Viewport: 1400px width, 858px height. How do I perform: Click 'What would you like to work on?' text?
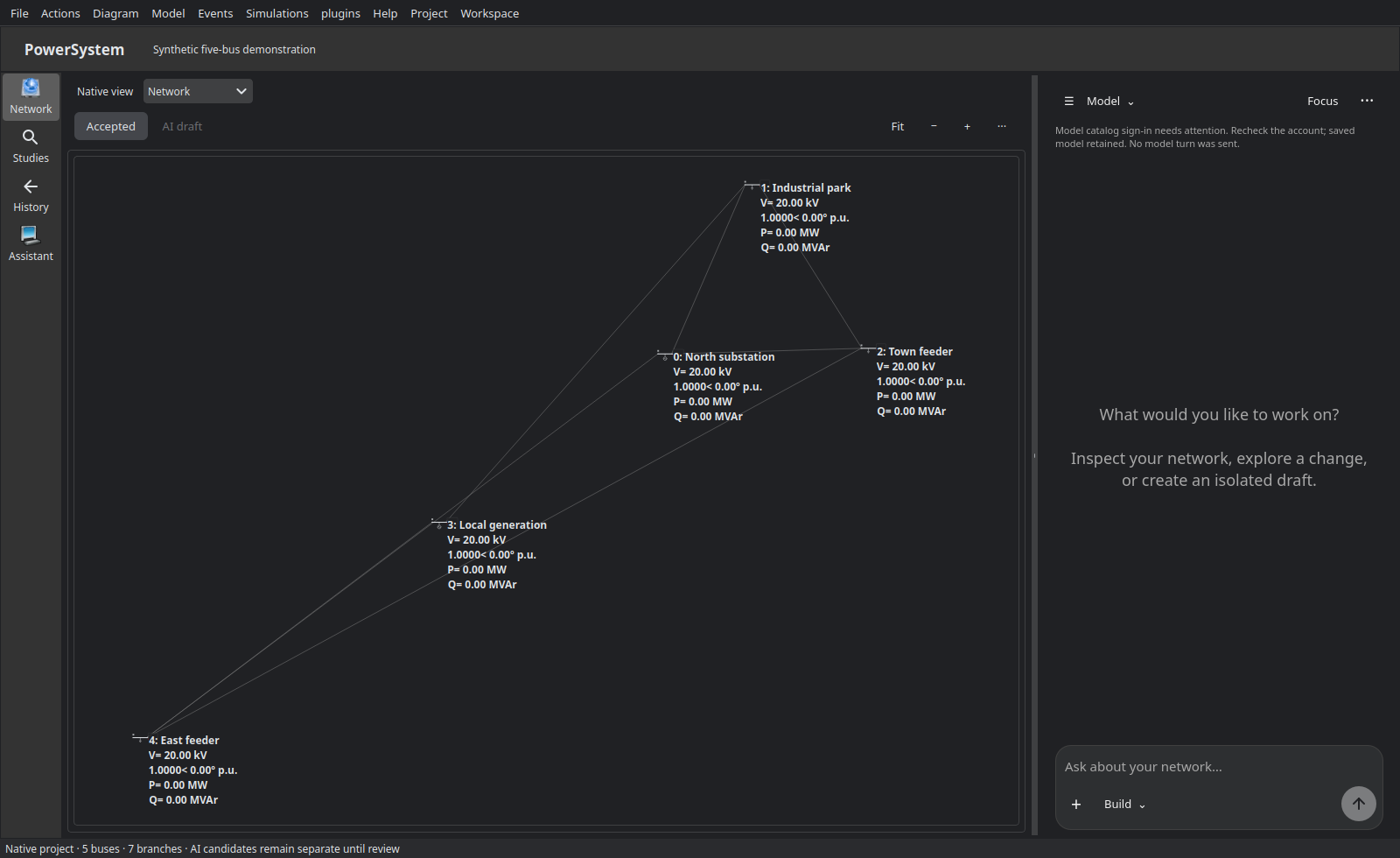coord(1219,415)
